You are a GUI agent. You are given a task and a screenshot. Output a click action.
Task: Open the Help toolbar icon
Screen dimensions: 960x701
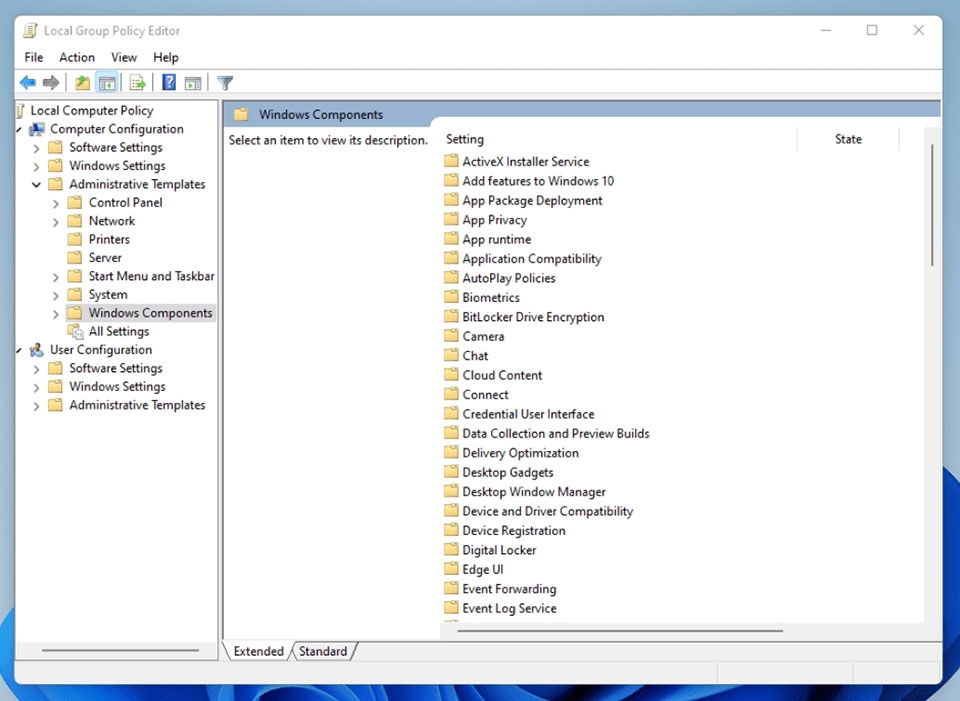point(169,82)
